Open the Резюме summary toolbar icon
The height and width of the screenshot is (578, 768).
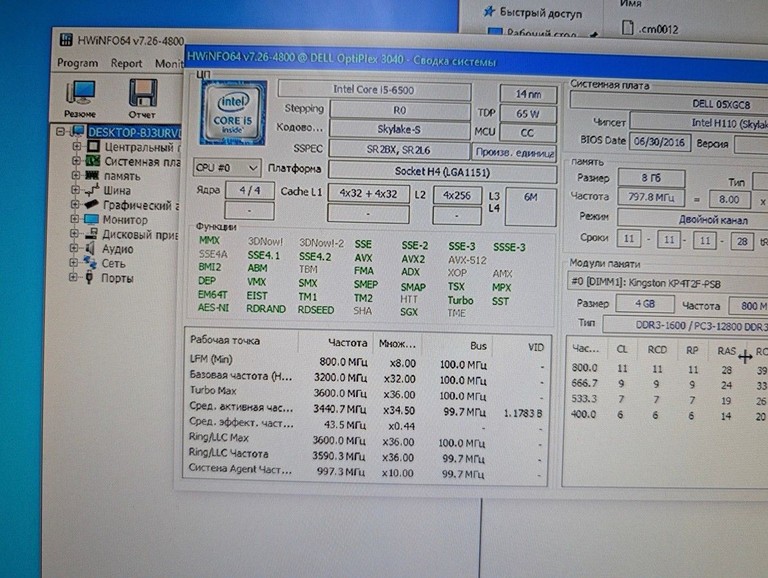point(80,99)
